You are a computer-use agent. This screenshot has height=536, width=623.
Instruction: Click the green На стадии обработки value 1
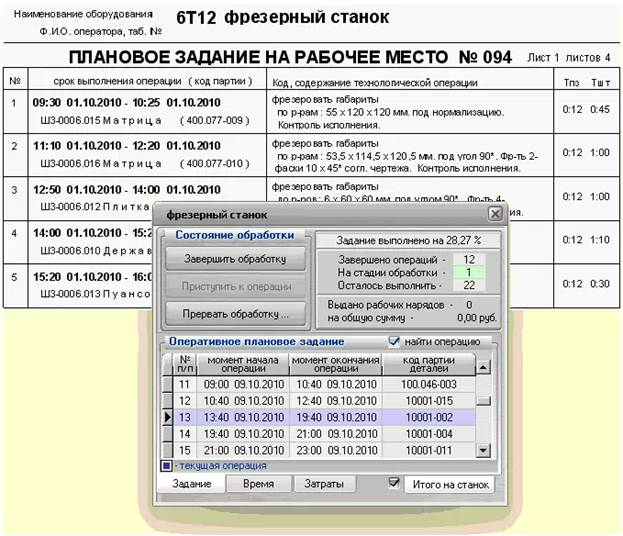click(x=469, y=272)
